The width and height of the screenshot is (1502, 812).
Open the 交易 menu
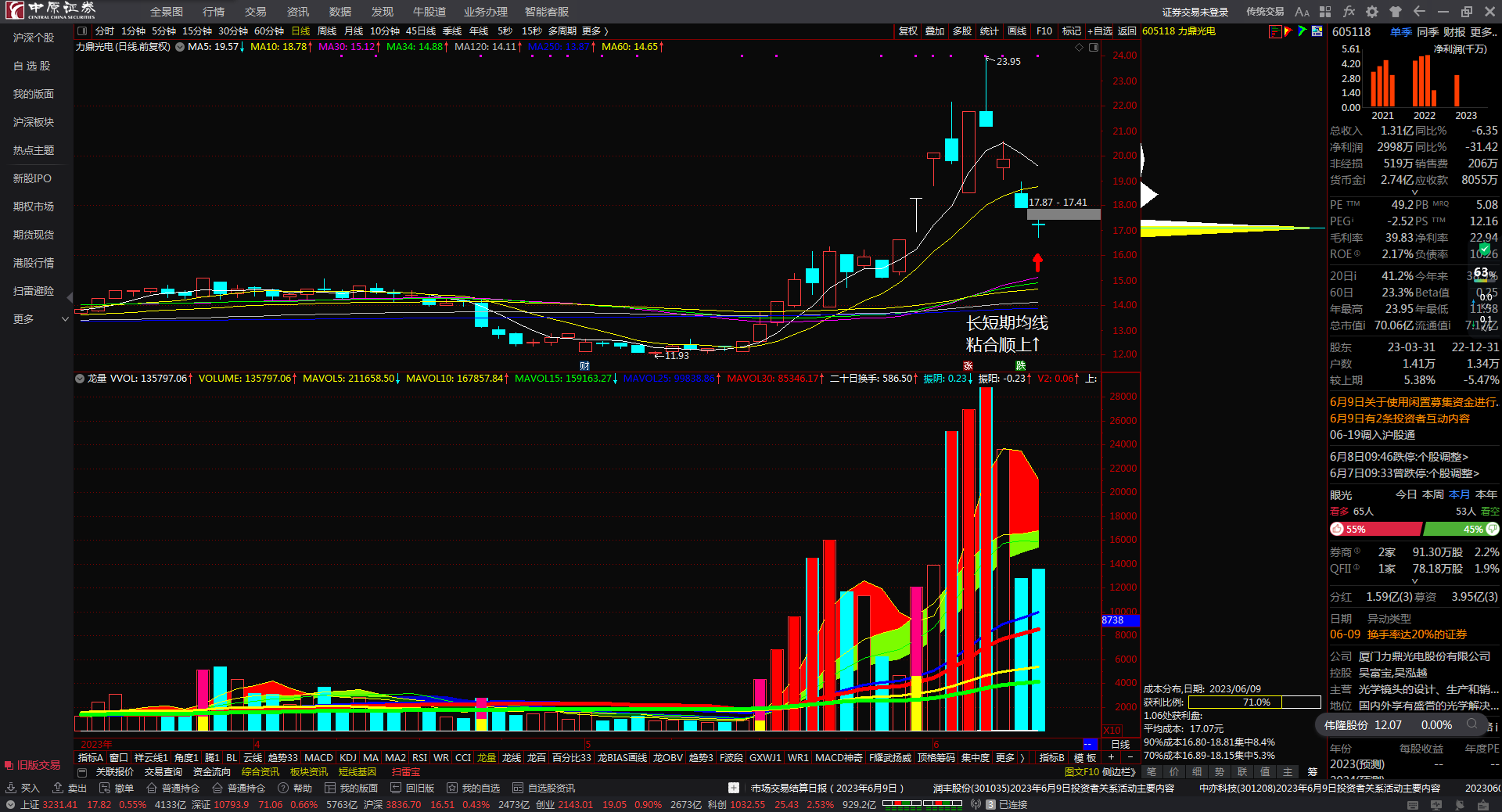pos(256,12)
